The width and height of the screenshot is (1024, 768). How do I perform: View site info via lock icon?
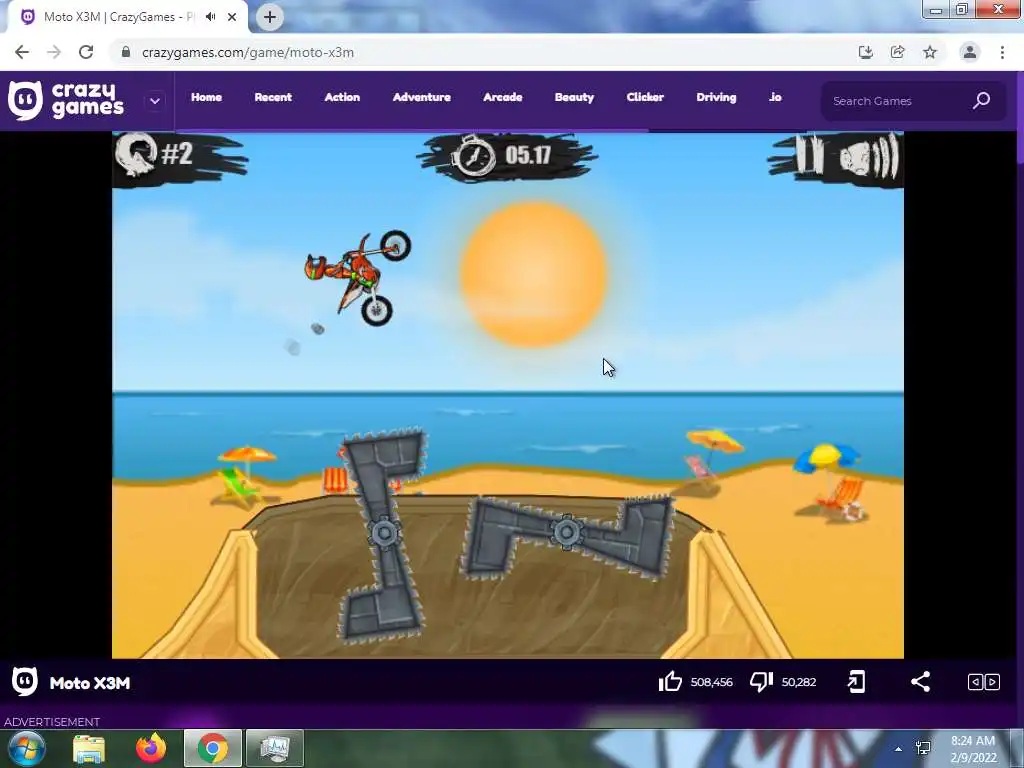[x=126, y=52]
